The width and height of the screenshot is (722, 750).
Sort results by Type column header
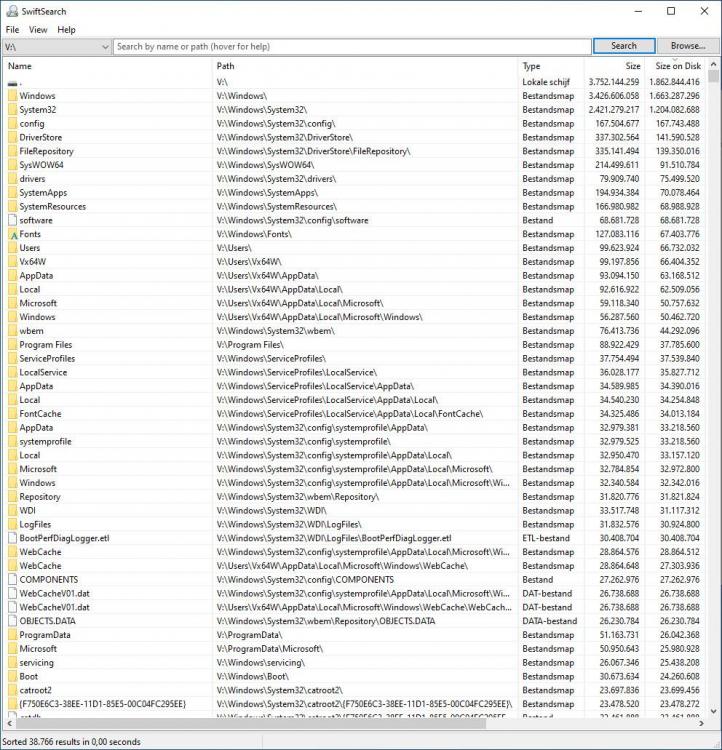point(550,66)
